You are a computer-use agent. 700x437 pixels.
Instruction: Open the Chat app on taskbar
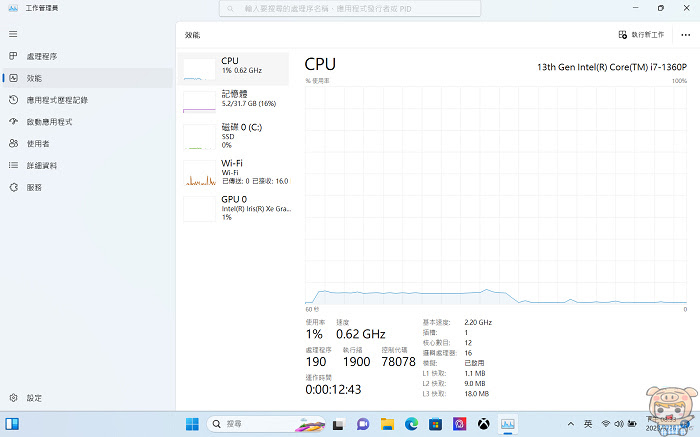click(362, 424)
